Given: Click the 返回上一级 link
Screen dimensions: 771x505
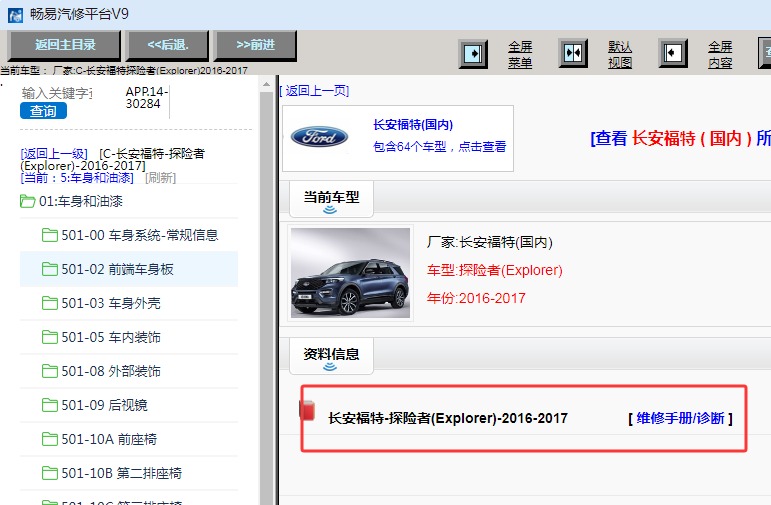Looking at the screenshot, I should [54, 154].
